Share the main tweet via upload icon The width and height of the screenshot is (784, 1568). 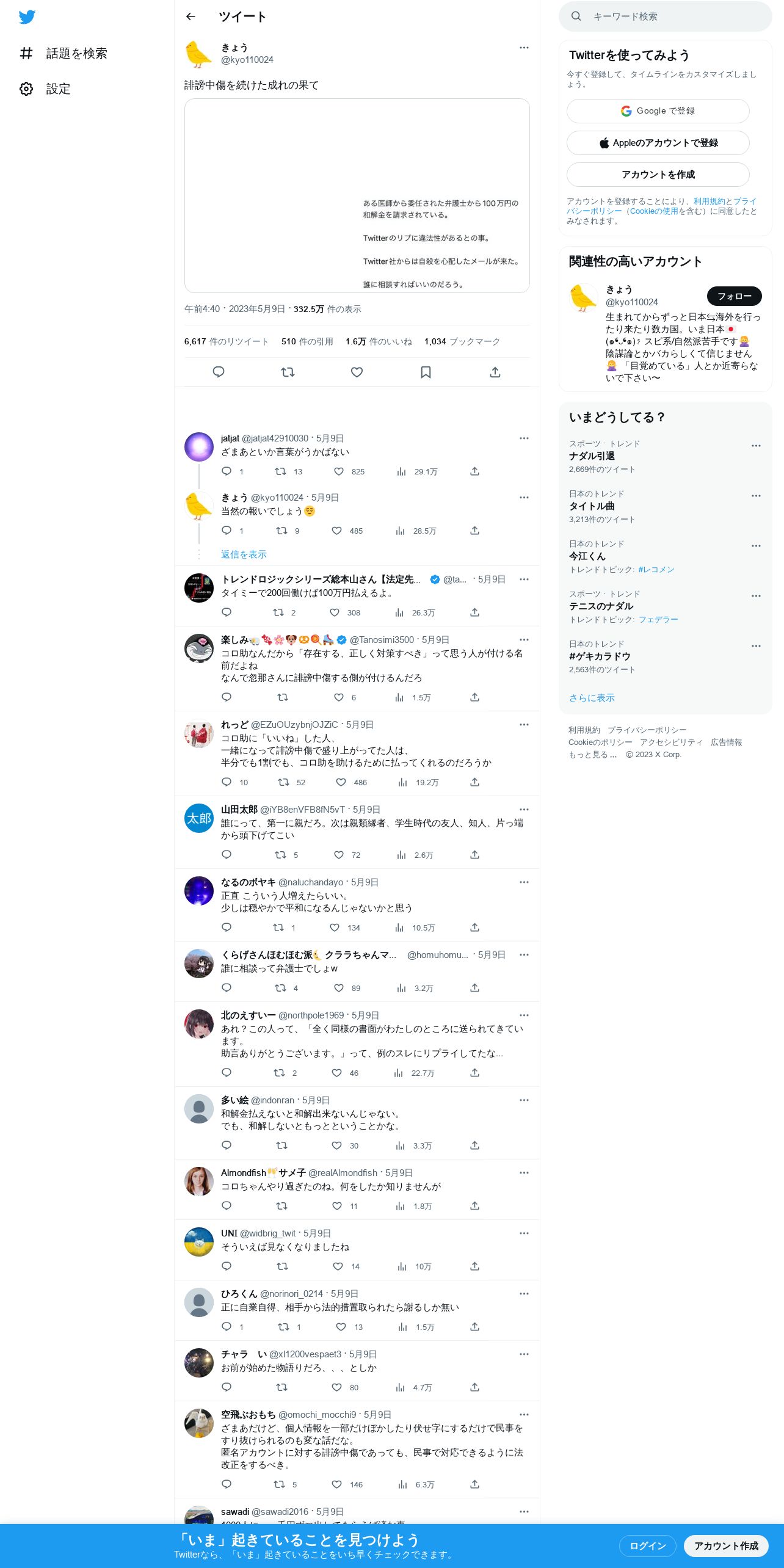(x=495, y=372)
